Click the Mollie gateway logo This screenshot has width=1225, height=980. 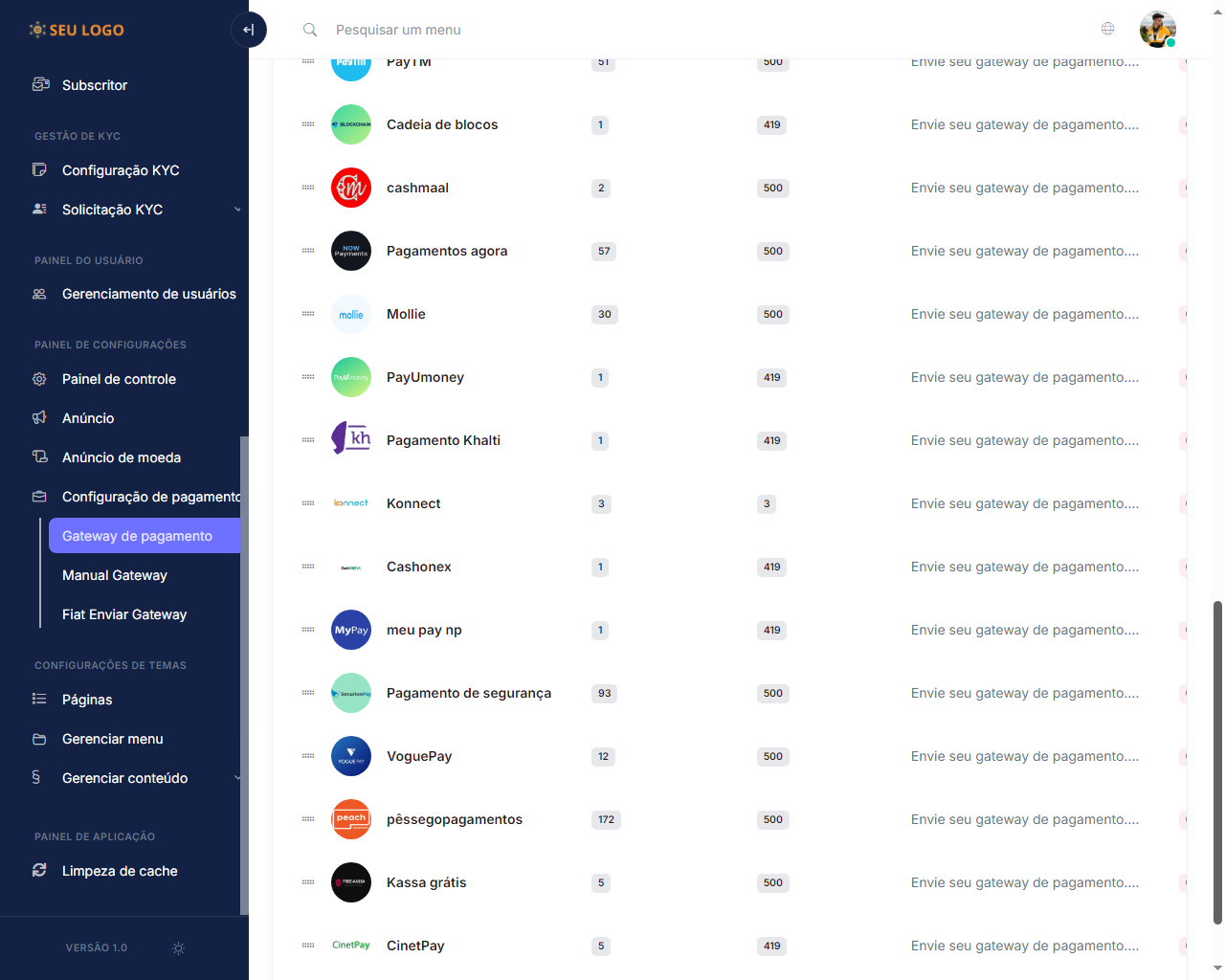(351, 314)
